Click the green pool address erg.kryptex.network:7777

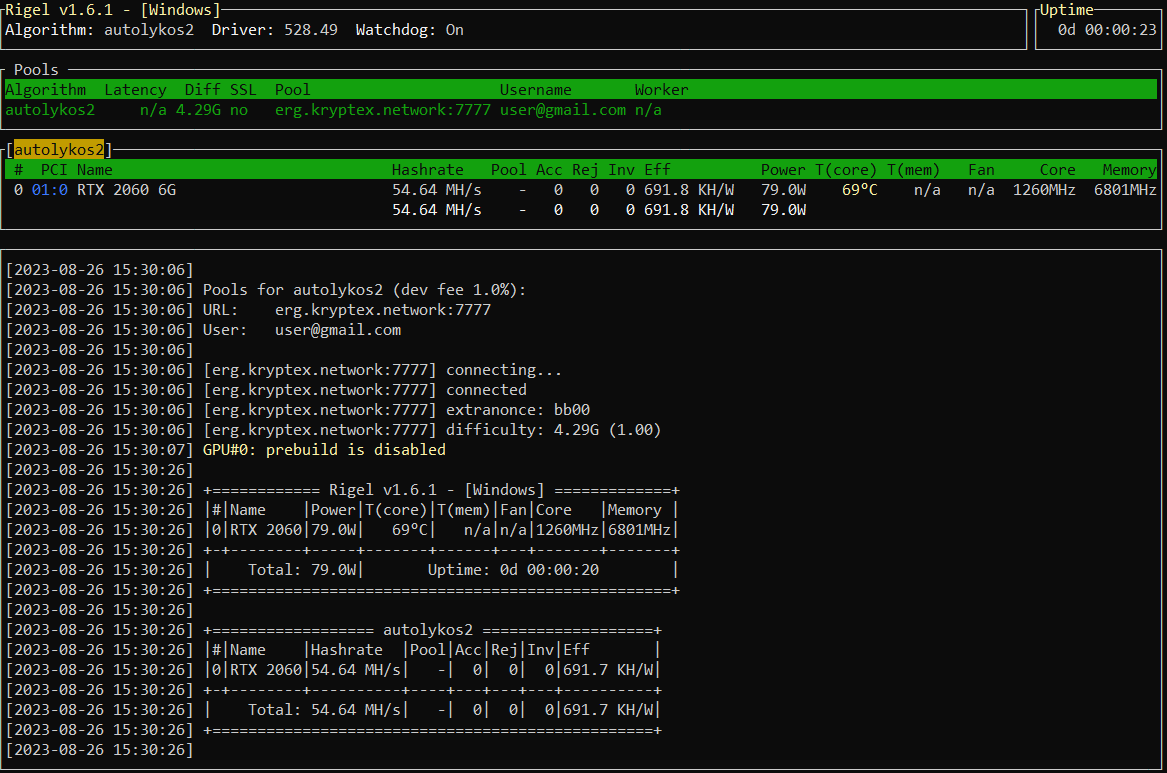(383, 110)
